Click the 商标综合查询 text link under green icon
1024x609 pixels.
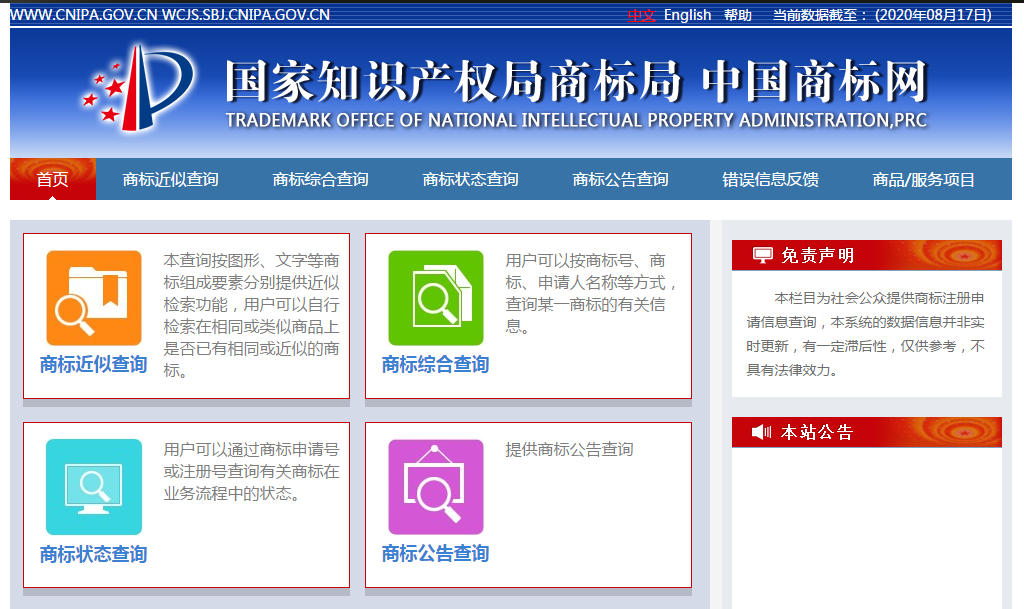pos(434,365)
